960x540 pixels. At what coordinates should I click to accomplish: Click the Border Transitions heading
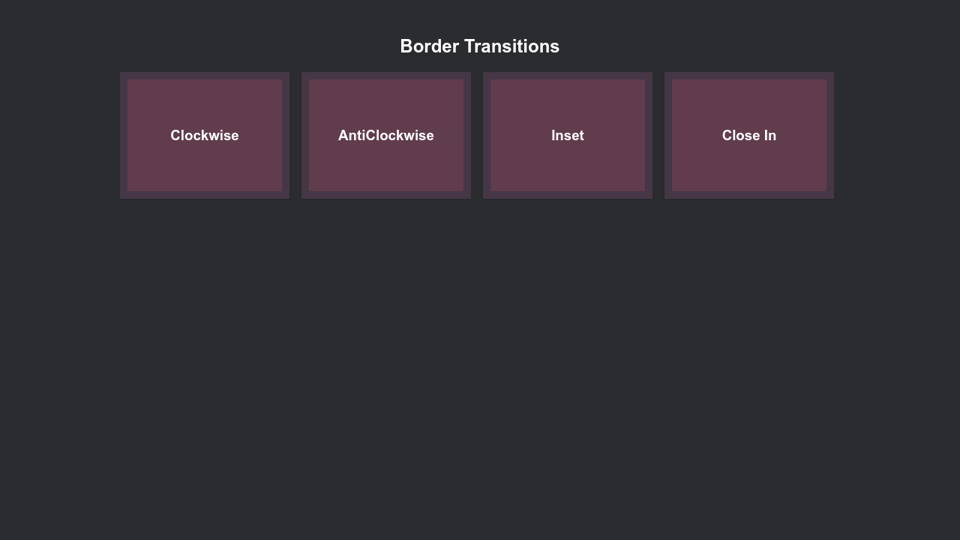(x=479, y=46)
